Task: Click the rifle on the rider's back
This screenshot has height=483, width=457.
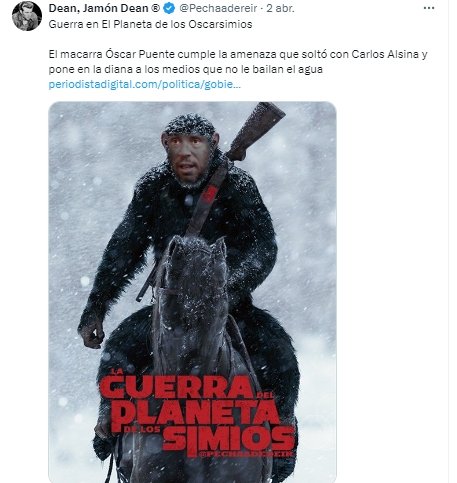Action: click(256, 131)
